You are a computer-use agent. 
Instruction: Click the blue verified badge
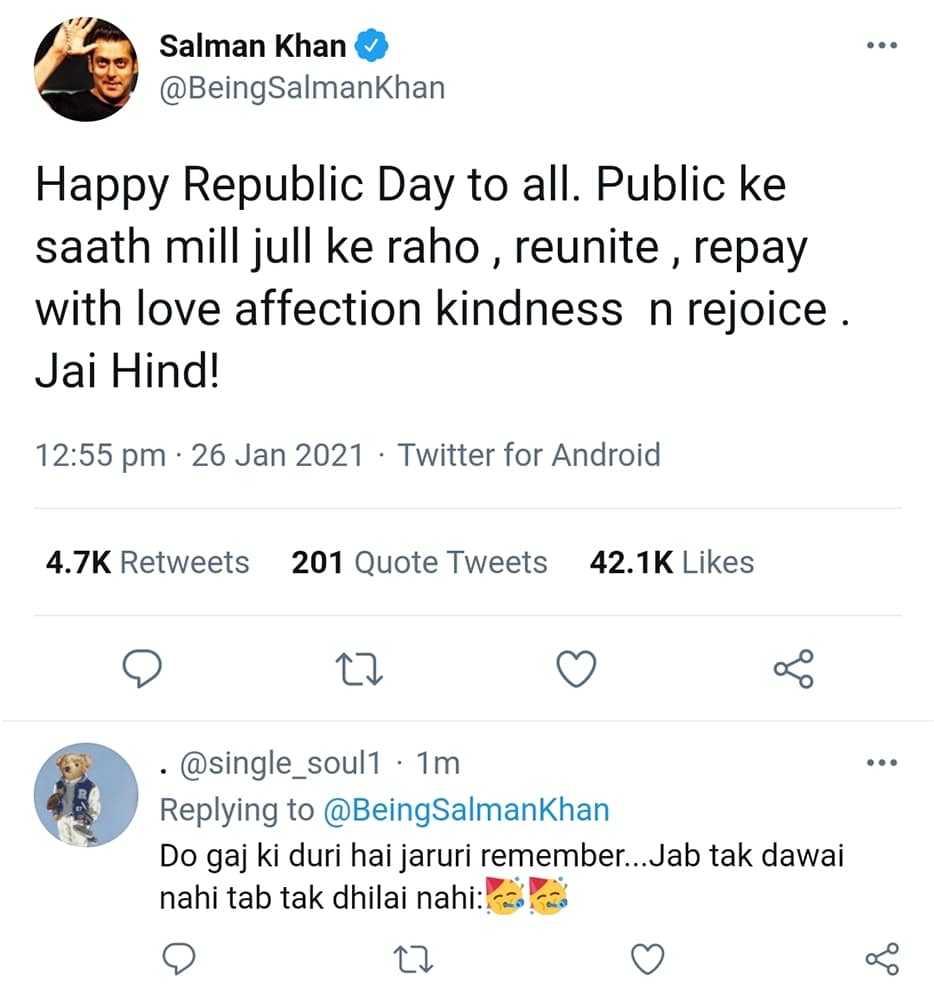372,46
